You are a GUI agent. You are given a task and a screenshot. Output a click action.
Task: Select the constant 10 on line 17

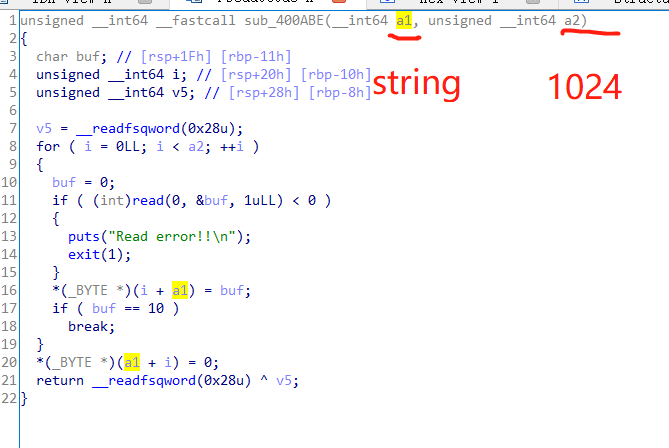(x=156, y=308)
